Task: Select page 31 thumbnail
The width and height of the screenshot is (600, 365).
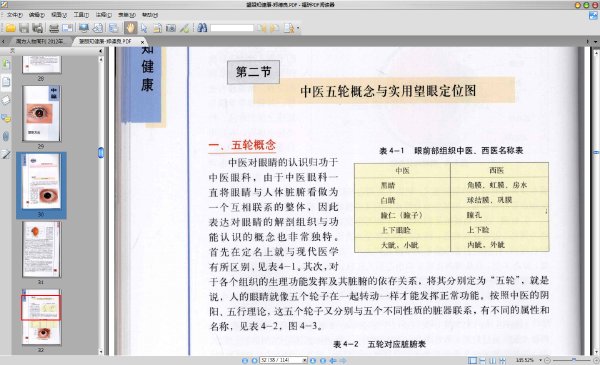Action: click(x=41, y=249)
